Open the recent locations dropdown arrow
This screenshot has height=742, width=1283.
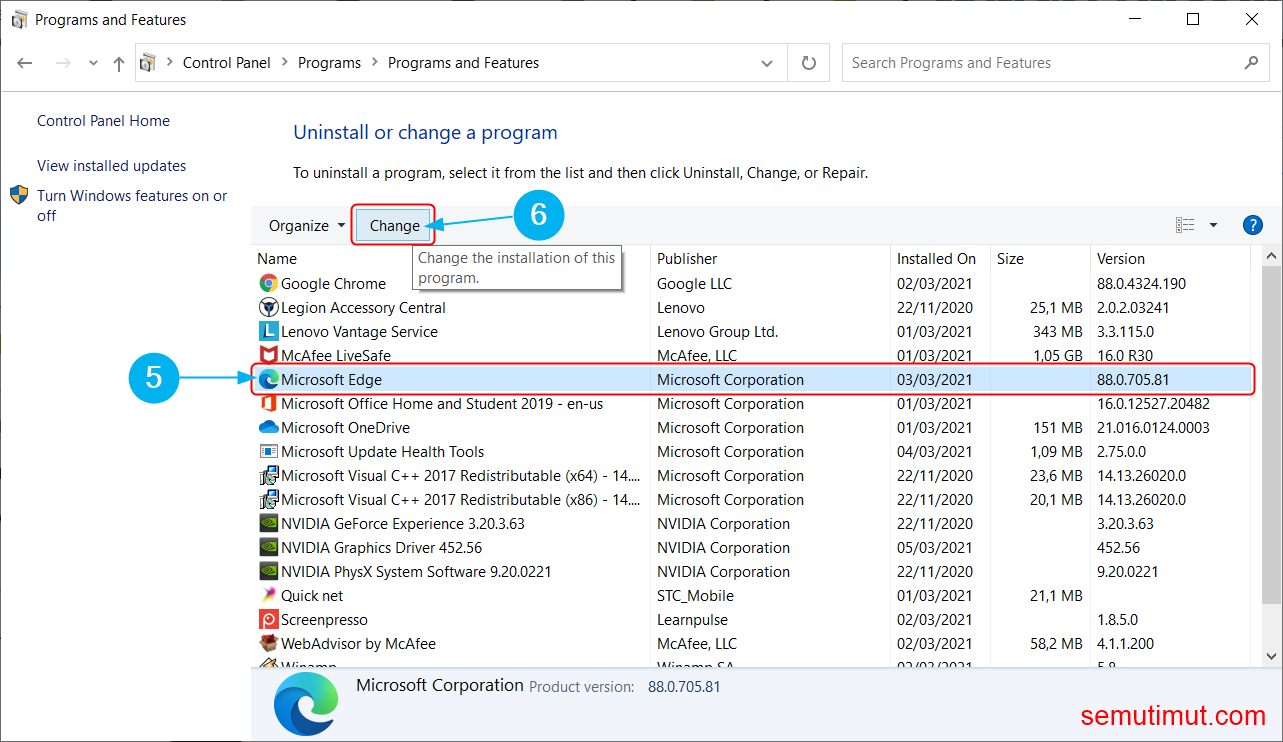(x=93, y=63)
